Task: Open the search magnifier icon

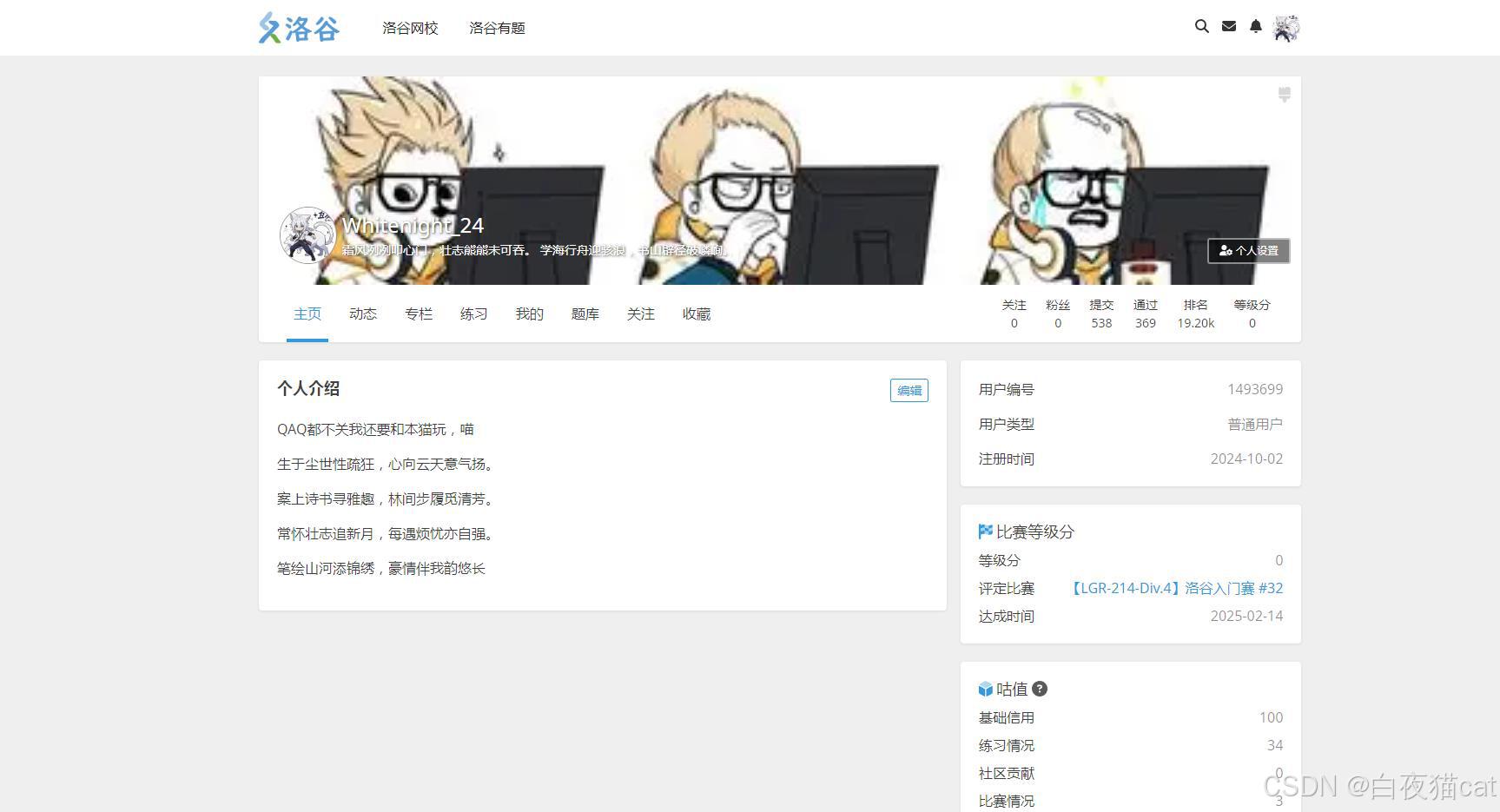Action: tap(1202, 27)
